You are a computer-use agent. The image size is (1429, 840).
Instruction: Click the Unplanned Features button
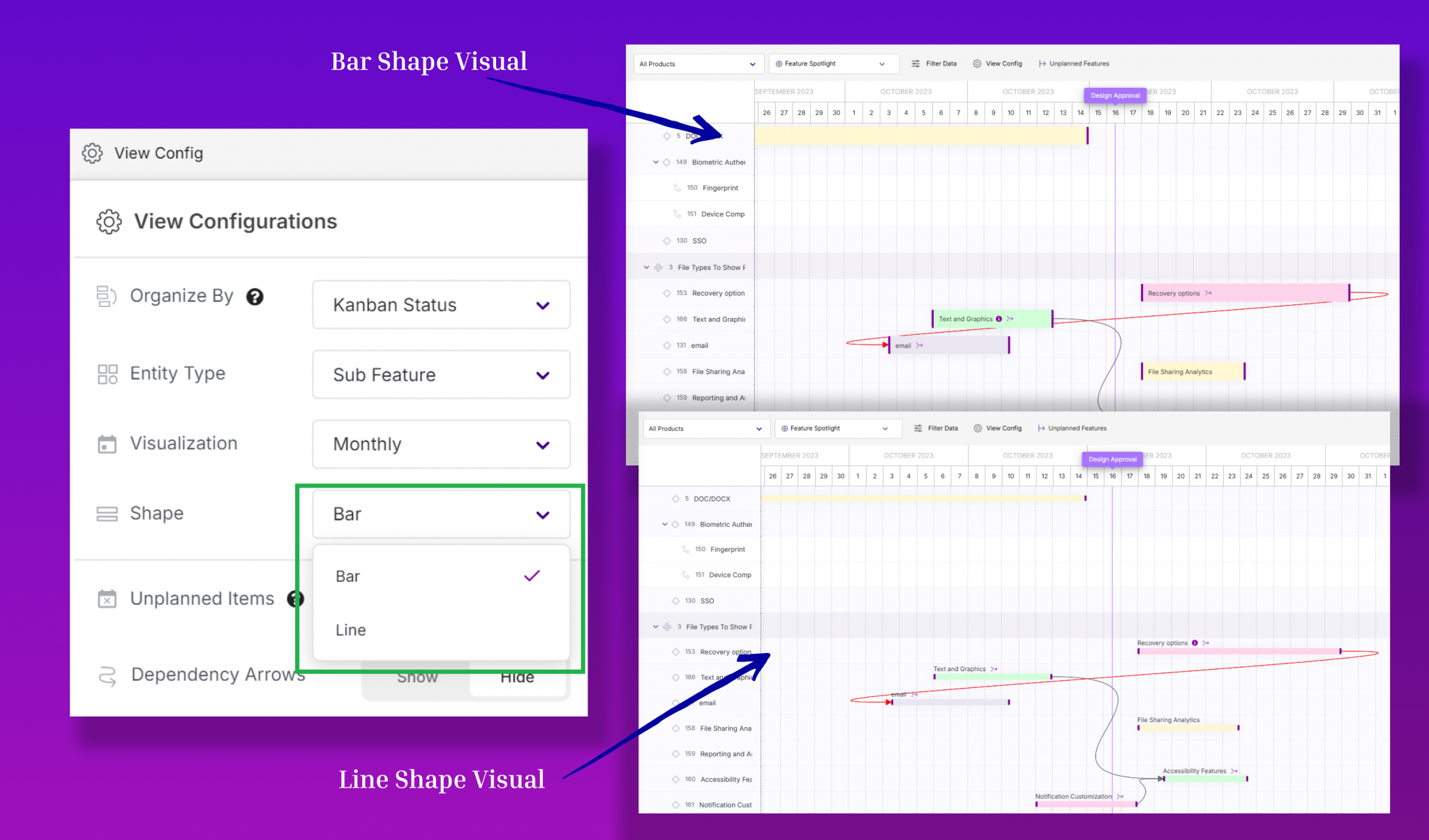point(1075,63)
